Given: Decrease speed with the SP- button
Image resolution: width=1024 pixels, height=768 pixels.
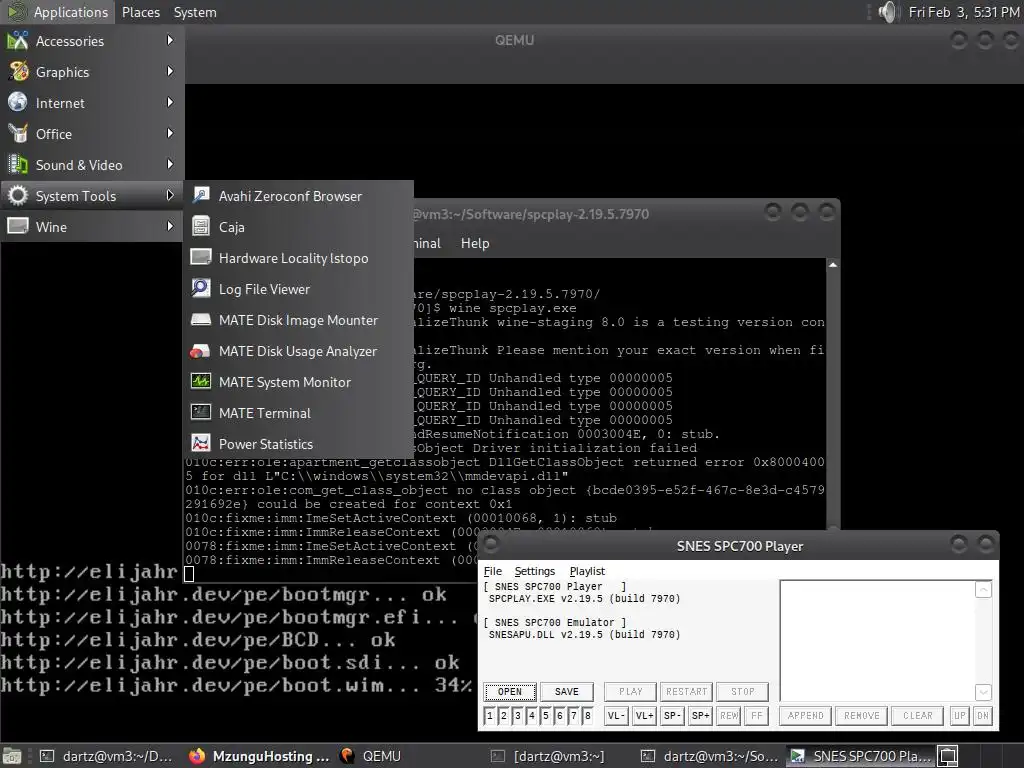Looking at the screenshot, I should pos(673,716).
